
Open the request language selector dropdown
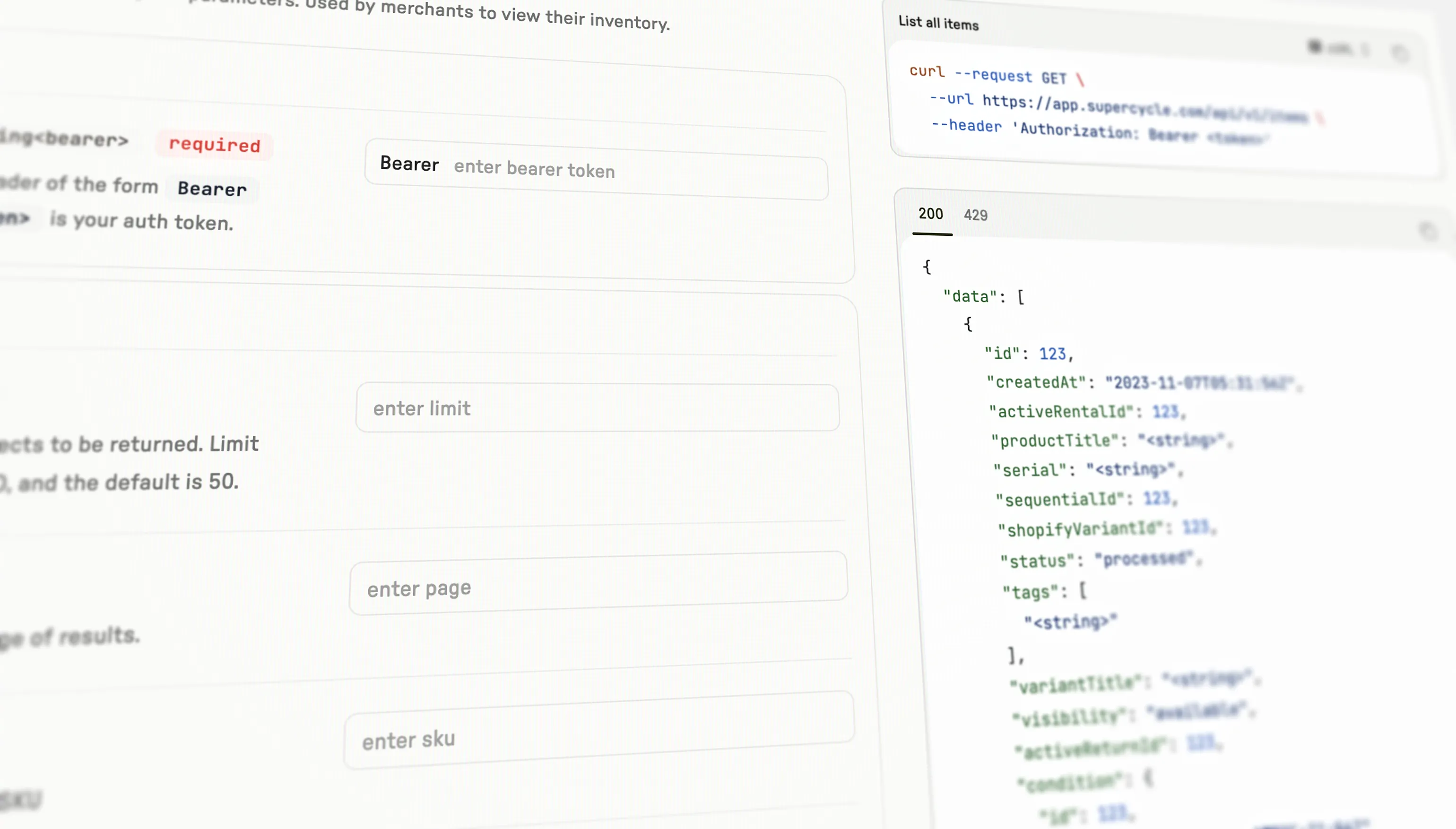(x=1338, y=48)
